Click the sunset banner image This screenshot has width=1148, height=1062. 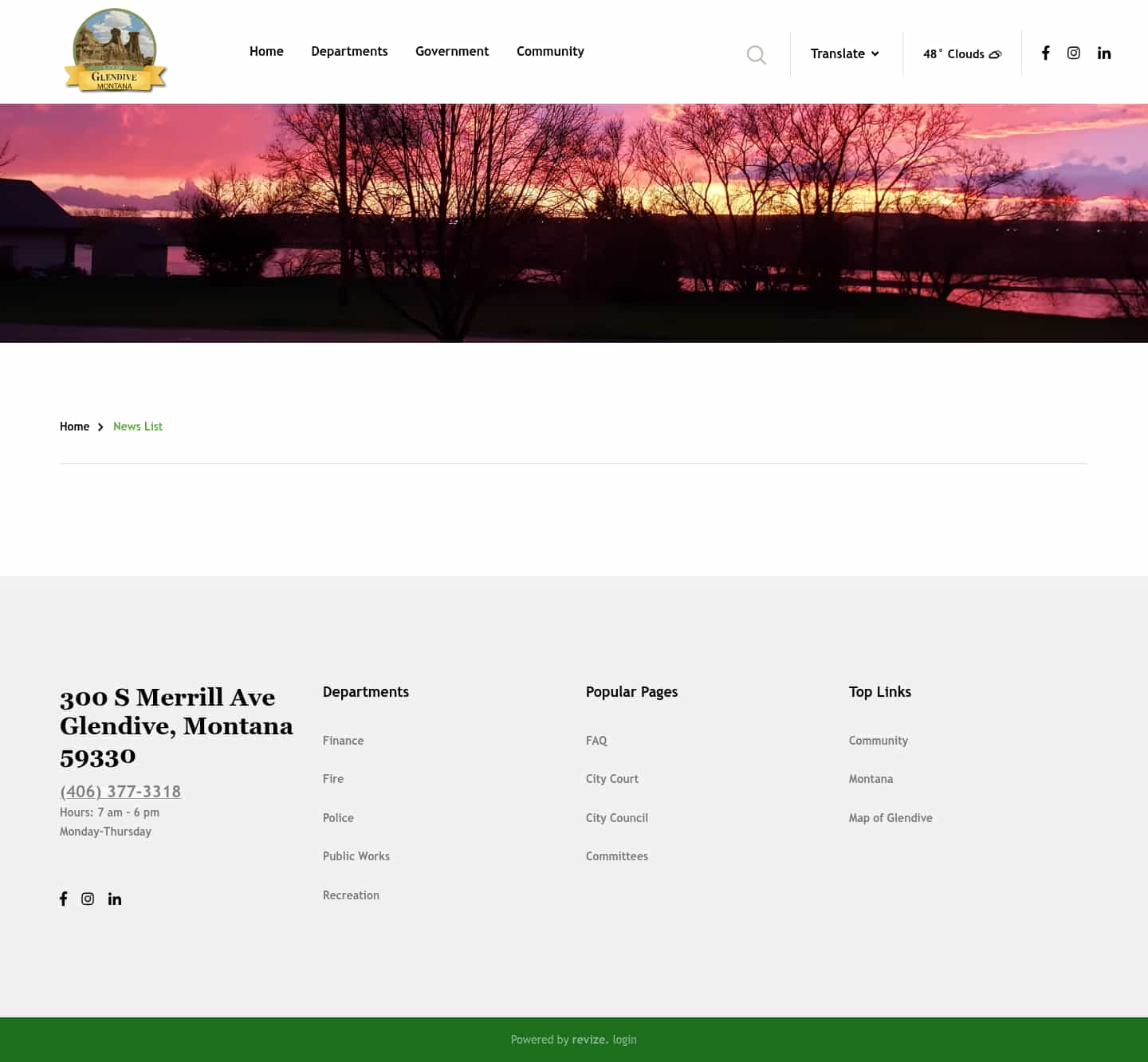point(574,223)
